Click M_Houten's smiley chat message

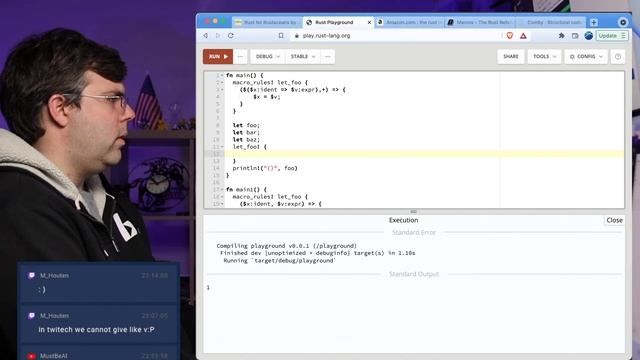click(x=42, y=289)
